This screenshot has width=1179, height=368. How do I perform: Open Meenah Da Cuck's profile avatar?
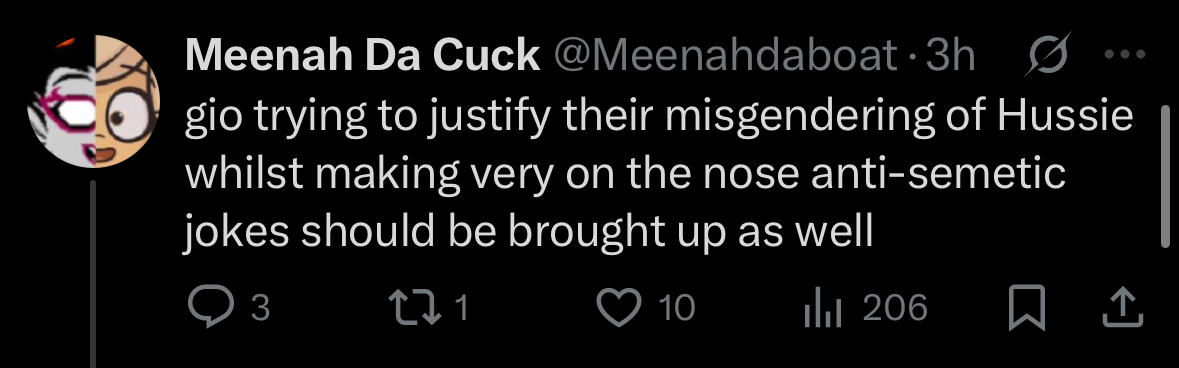pos(94,101)
